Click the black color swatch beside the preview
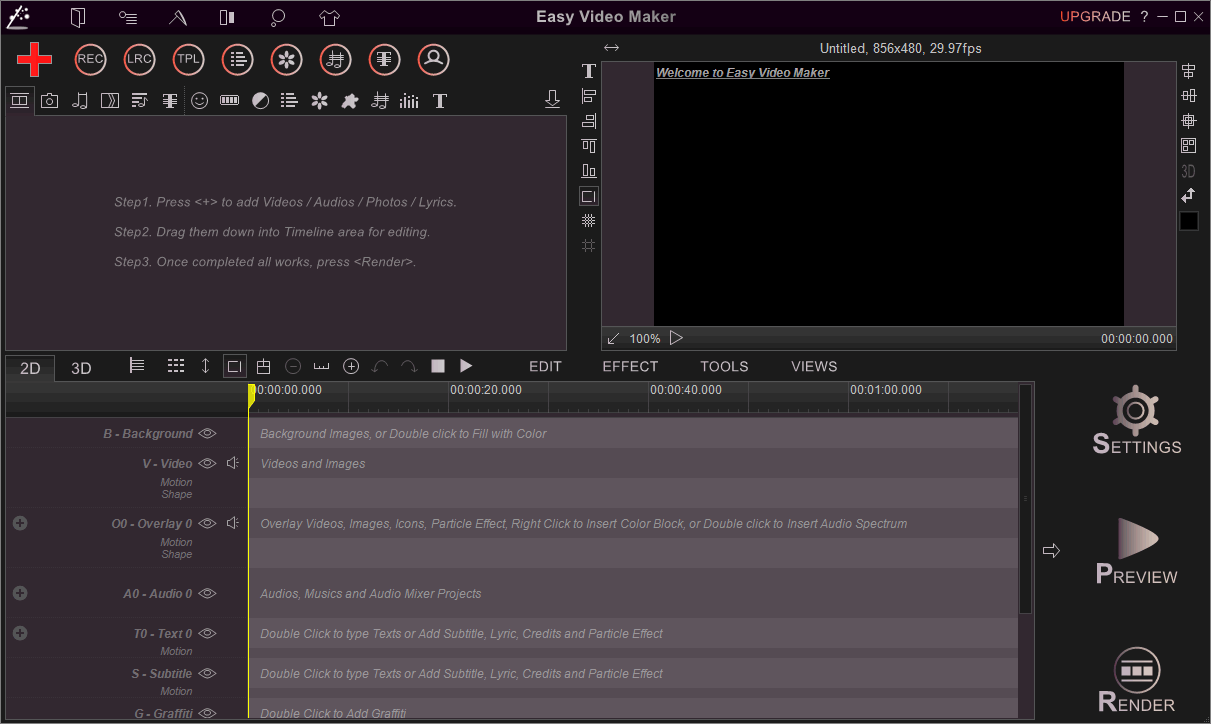Image resolution: width=1211 pixels, height=724 pixels. [1189, 220]
